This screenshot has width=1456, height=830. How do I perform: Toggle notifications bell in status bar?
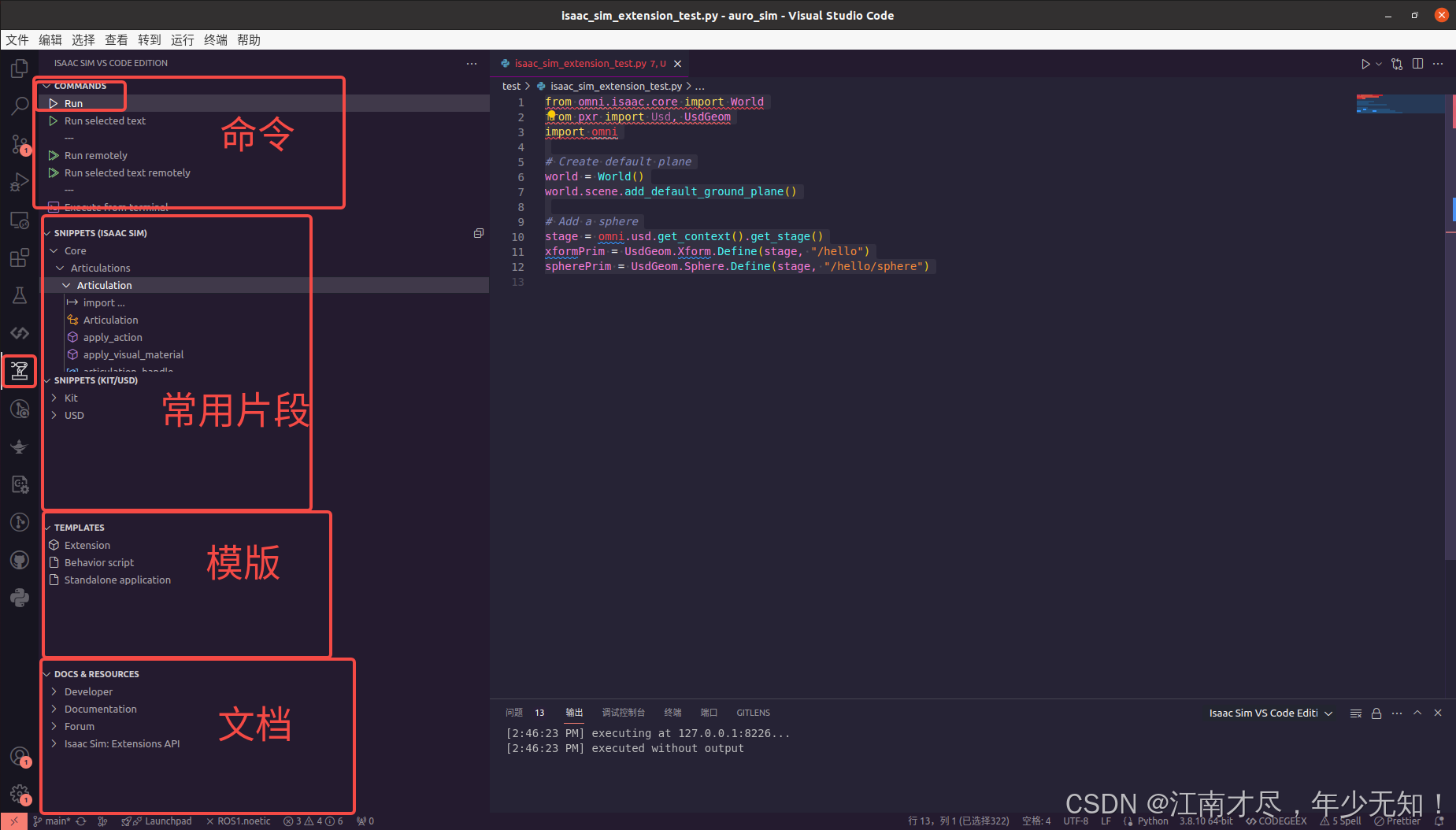coord(1439,821)
